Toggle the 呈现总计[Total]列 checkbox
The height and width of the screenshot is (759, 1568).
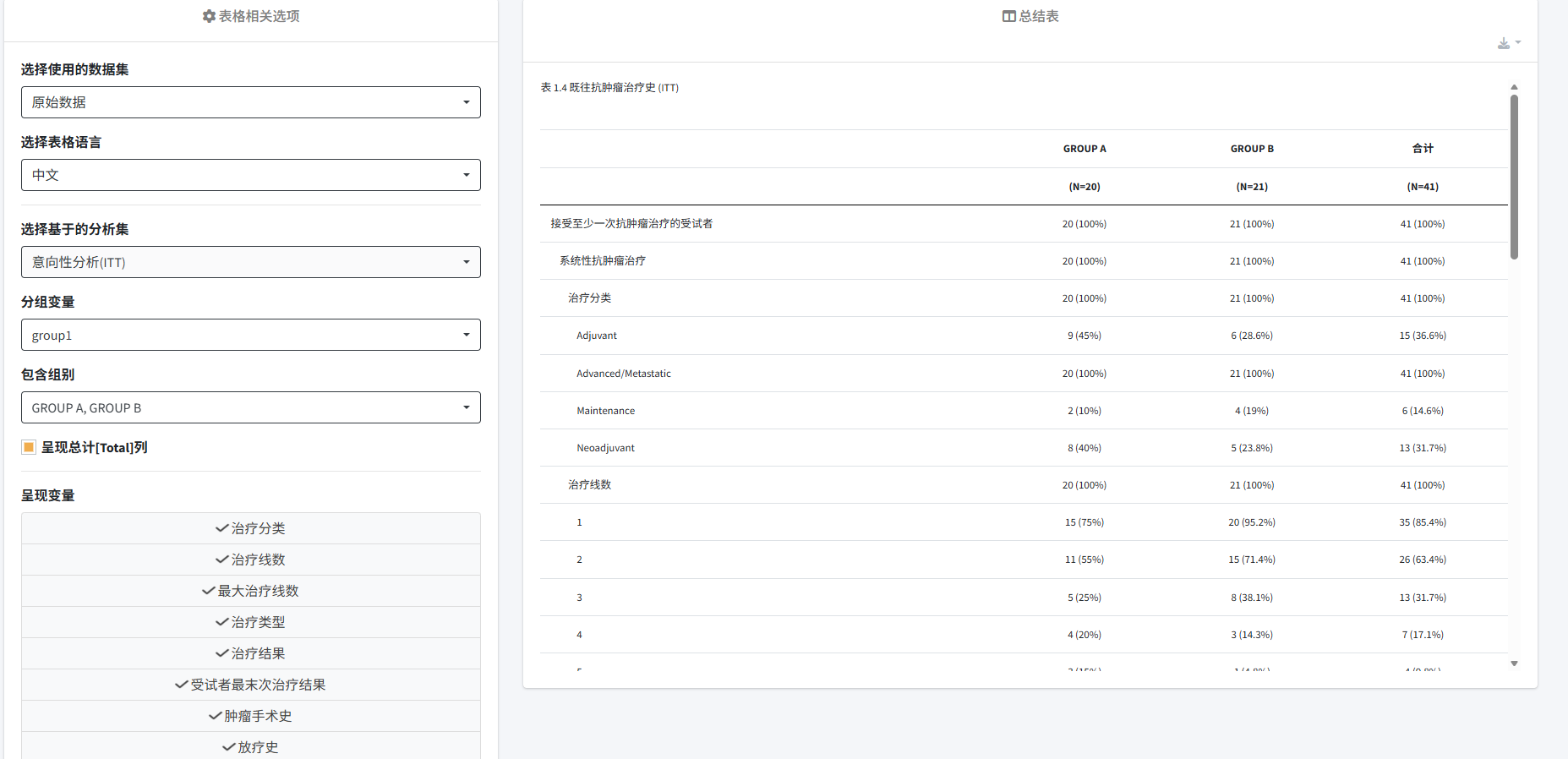pos(29,447)
